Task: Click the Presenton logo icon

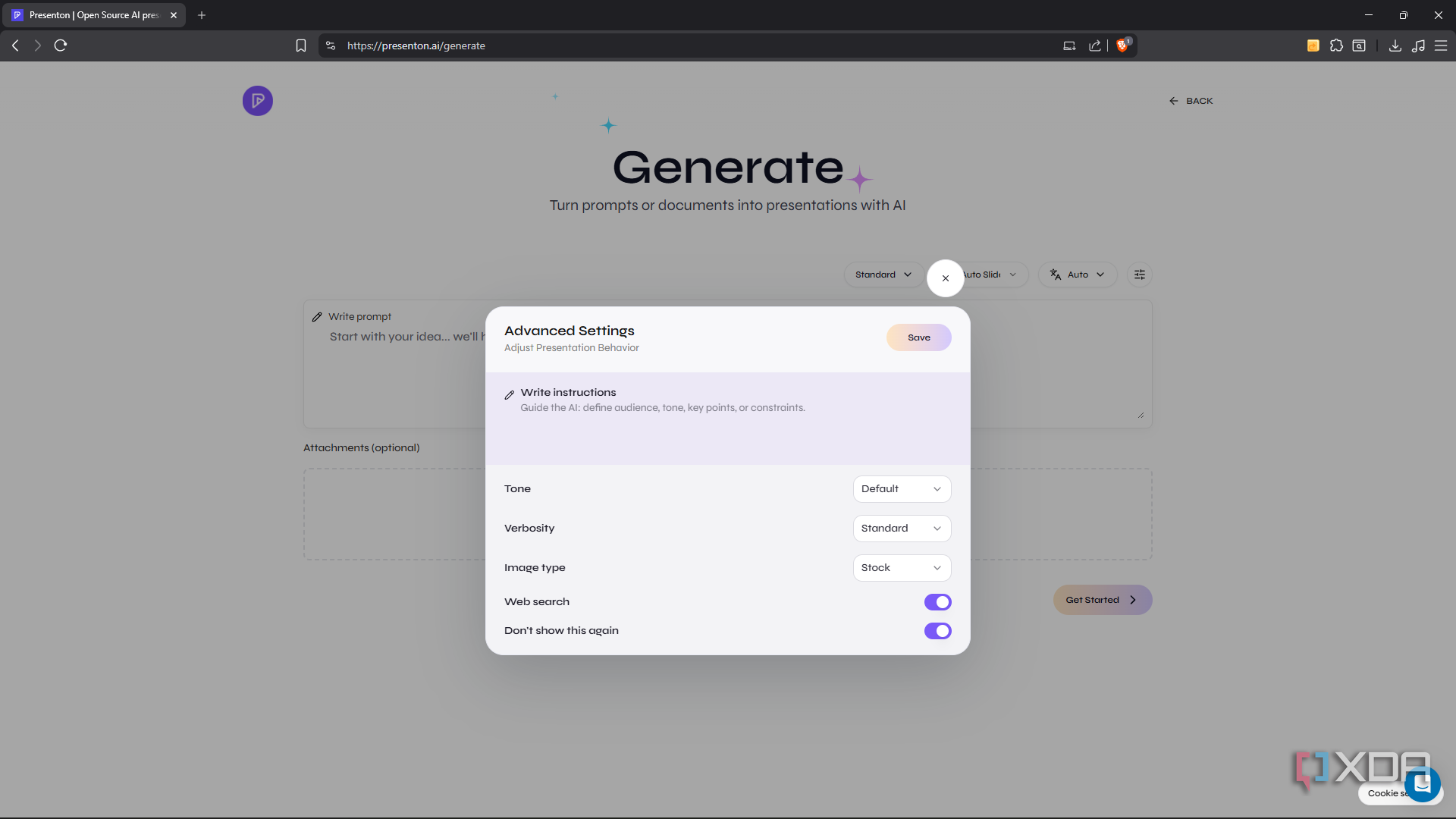Action: (x=258, y=101)
